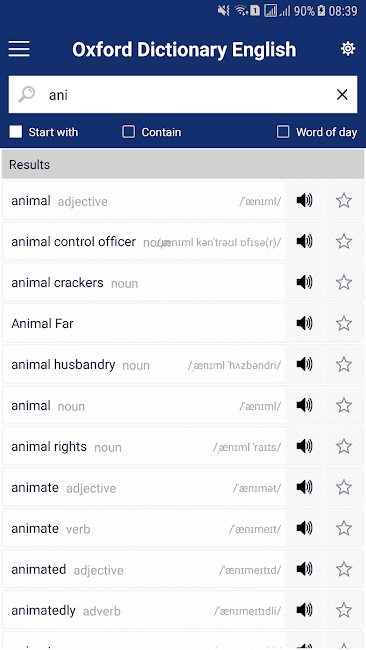
Task: Tap the search magnifier icon
Action: 27,95
